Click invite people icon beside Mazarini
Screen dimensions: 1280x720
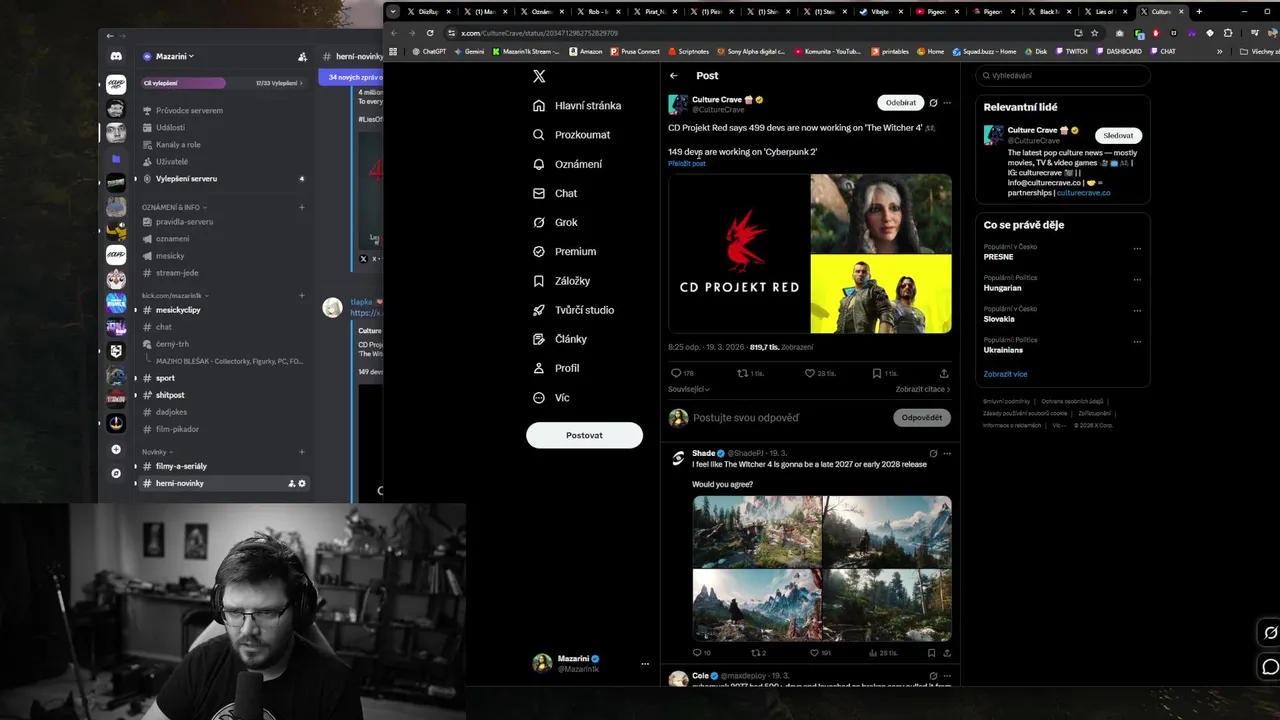[302, 57]
